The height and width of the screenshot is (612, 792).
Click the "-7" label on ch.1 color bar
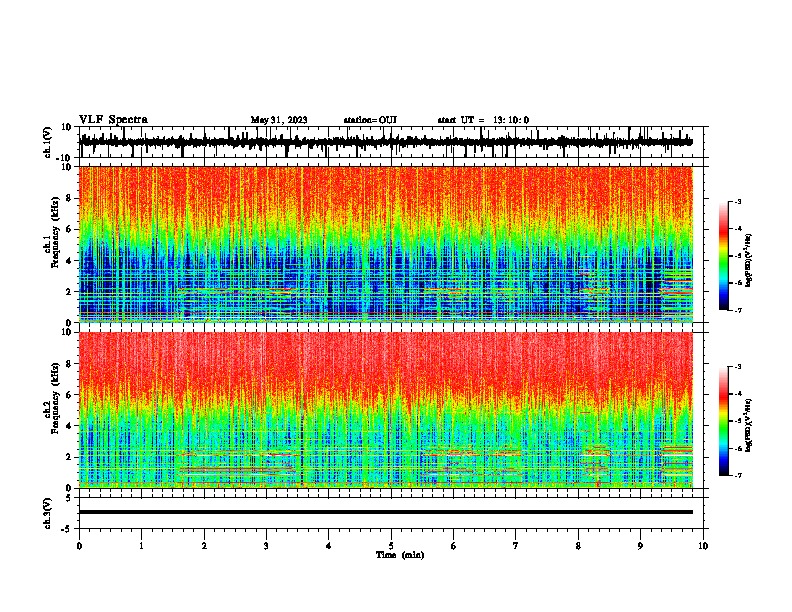[x=738, y=310]
